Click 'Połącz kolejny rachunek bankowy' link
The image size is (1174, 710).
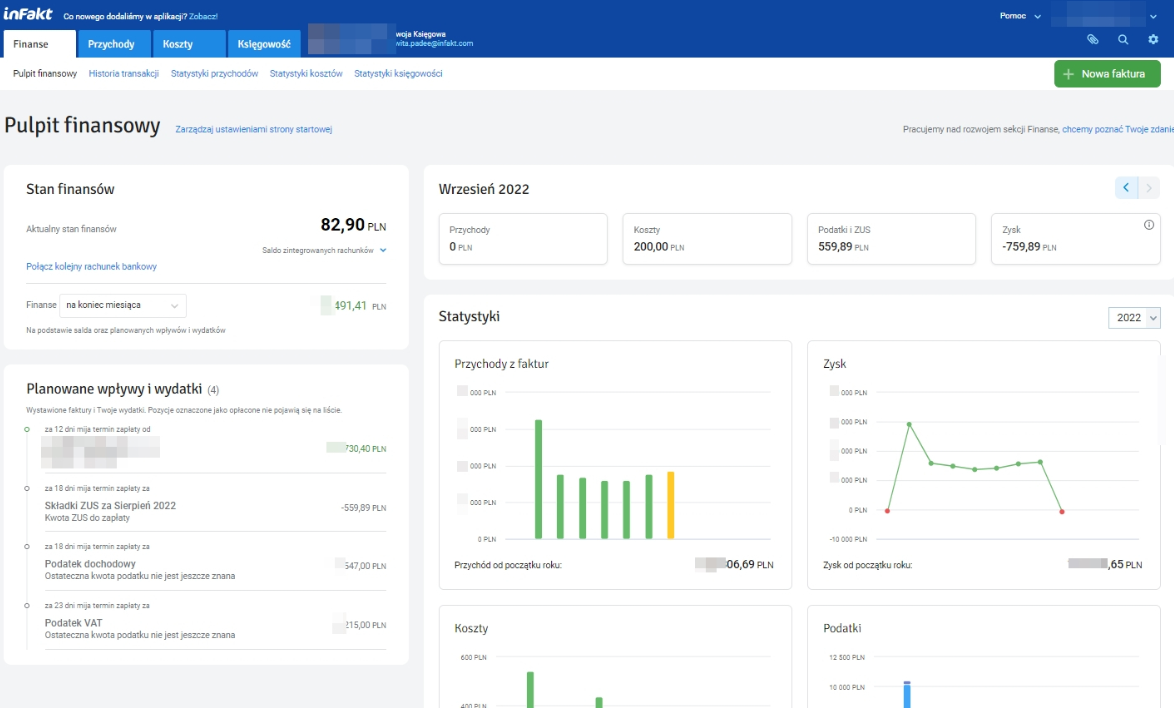(x=91, y=267)
